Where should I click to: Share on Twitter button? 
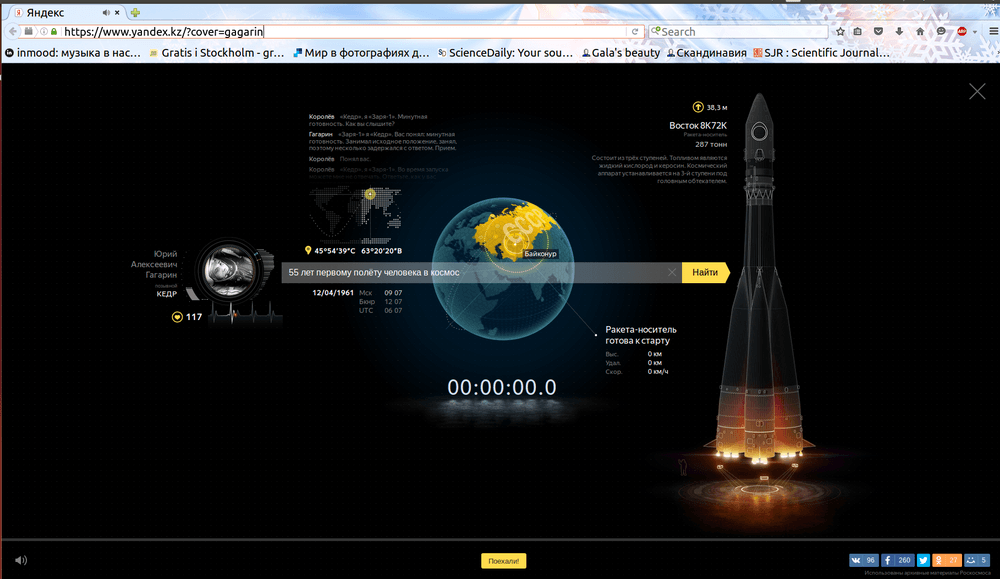[x=923, y=560]
